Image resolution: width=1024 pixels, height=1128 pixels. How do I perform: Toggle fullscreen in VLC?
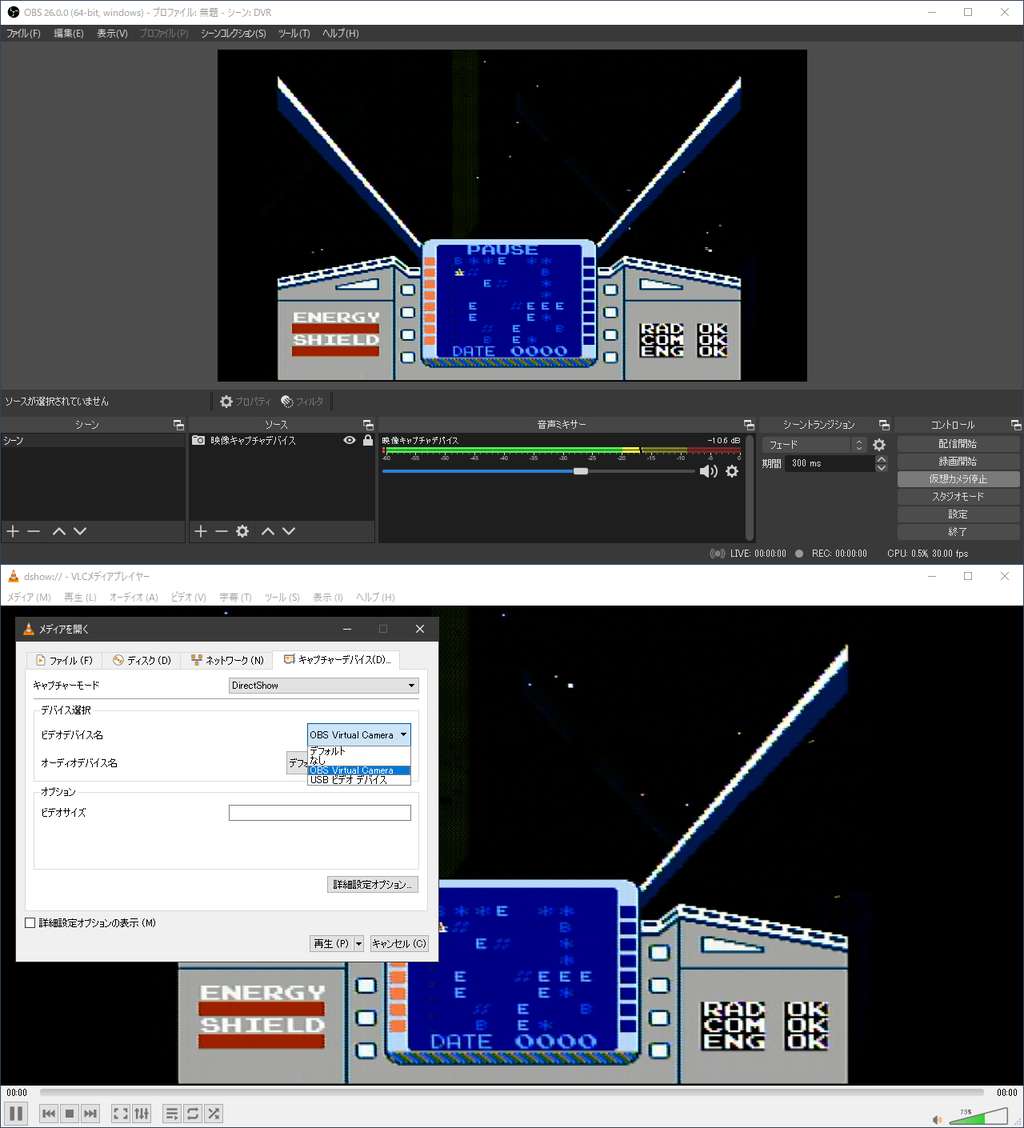[121, 1114]
